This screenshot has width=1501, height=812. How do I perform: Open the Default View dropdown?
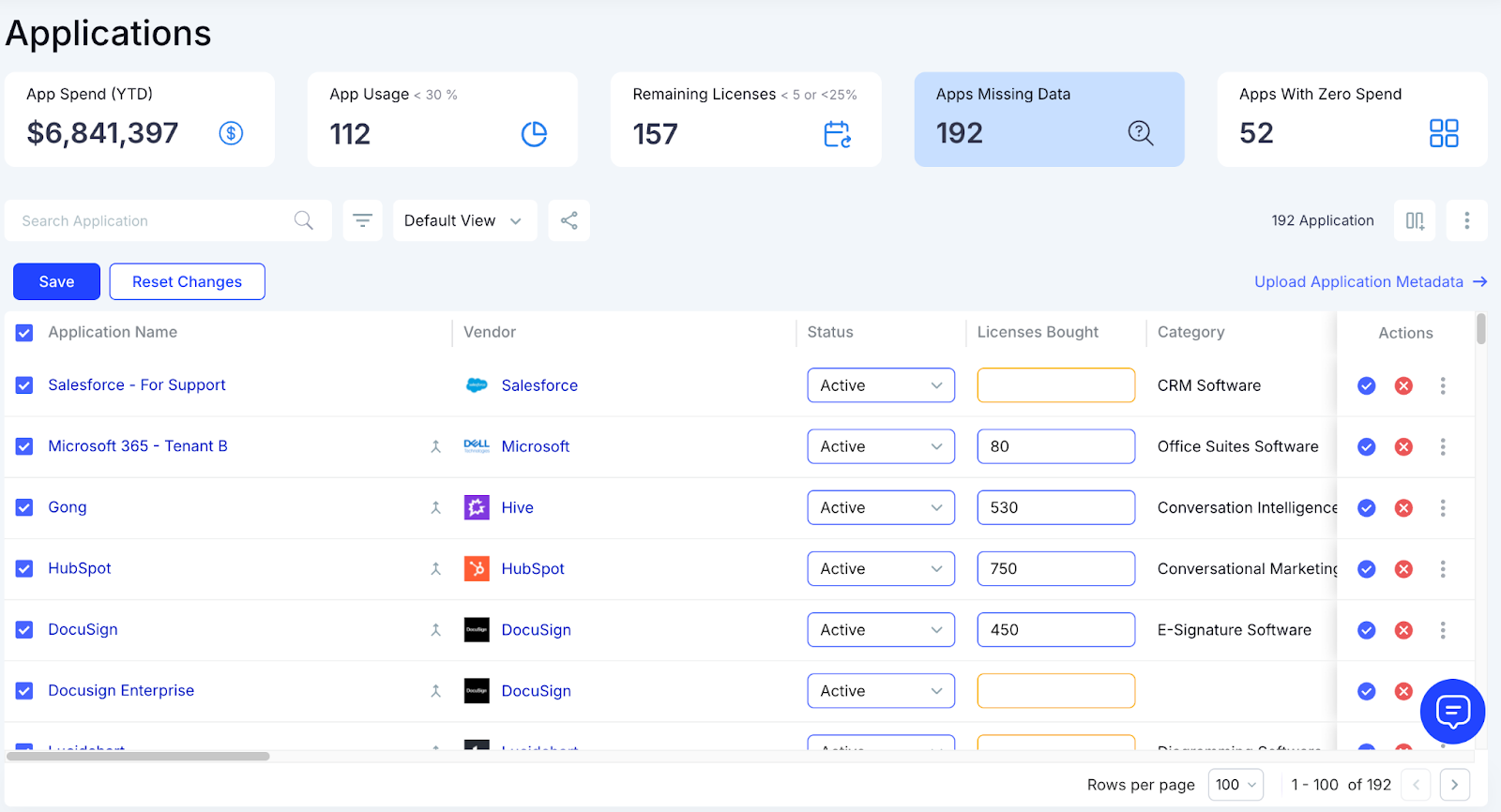[x=464, y=220]
